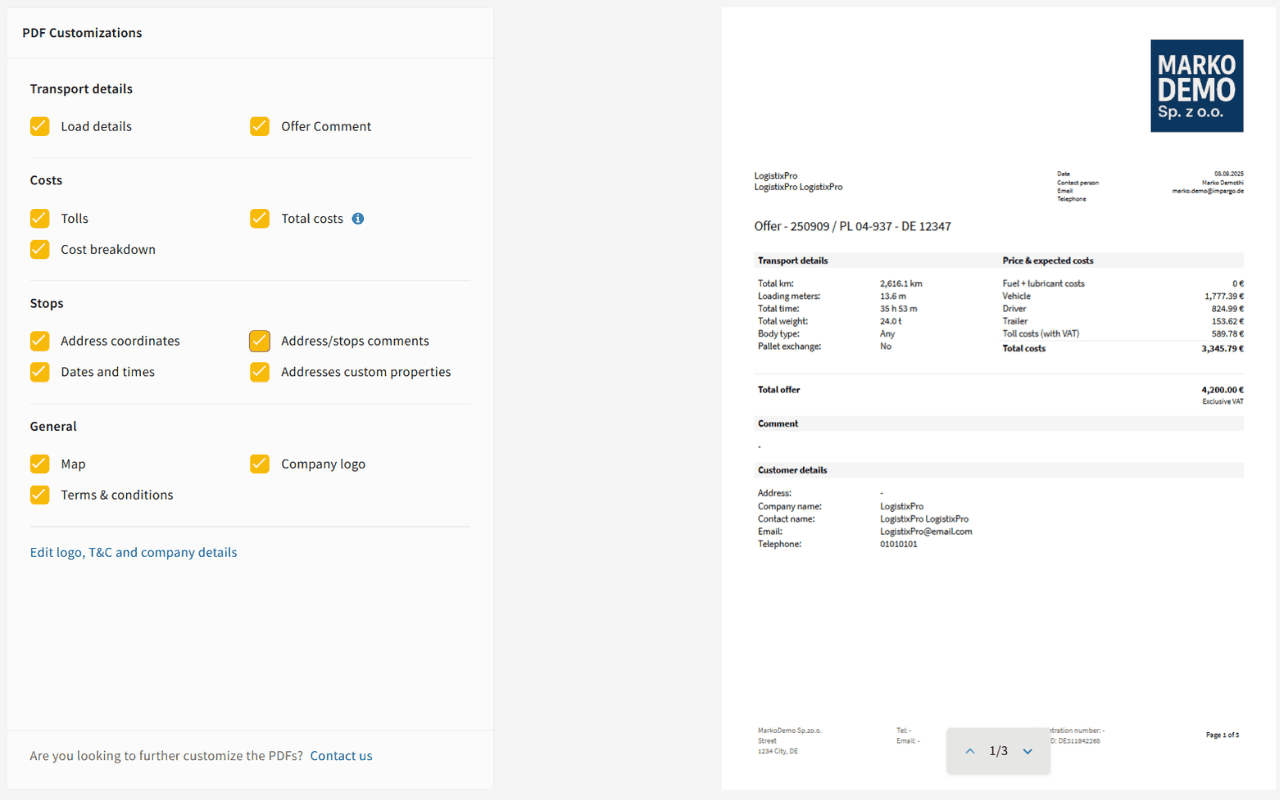Disable Address coordinates checkbox
1280x800 pixels.
coord(40,341)
